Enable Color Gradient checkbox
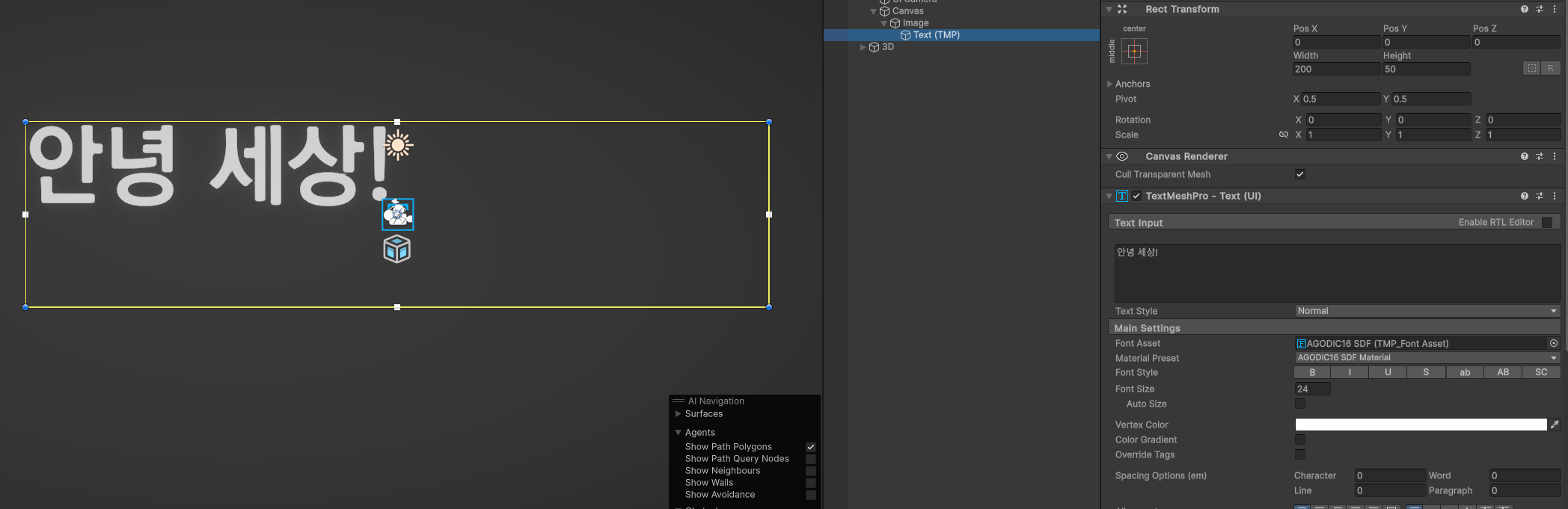Viewport: 1568px width, 509px height. (1300, 439)
